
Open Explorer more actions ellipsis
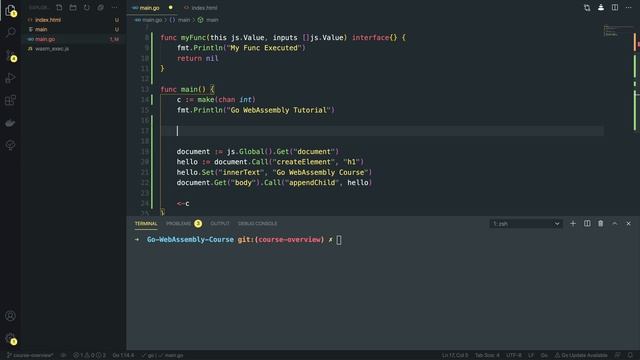point(115,7)
